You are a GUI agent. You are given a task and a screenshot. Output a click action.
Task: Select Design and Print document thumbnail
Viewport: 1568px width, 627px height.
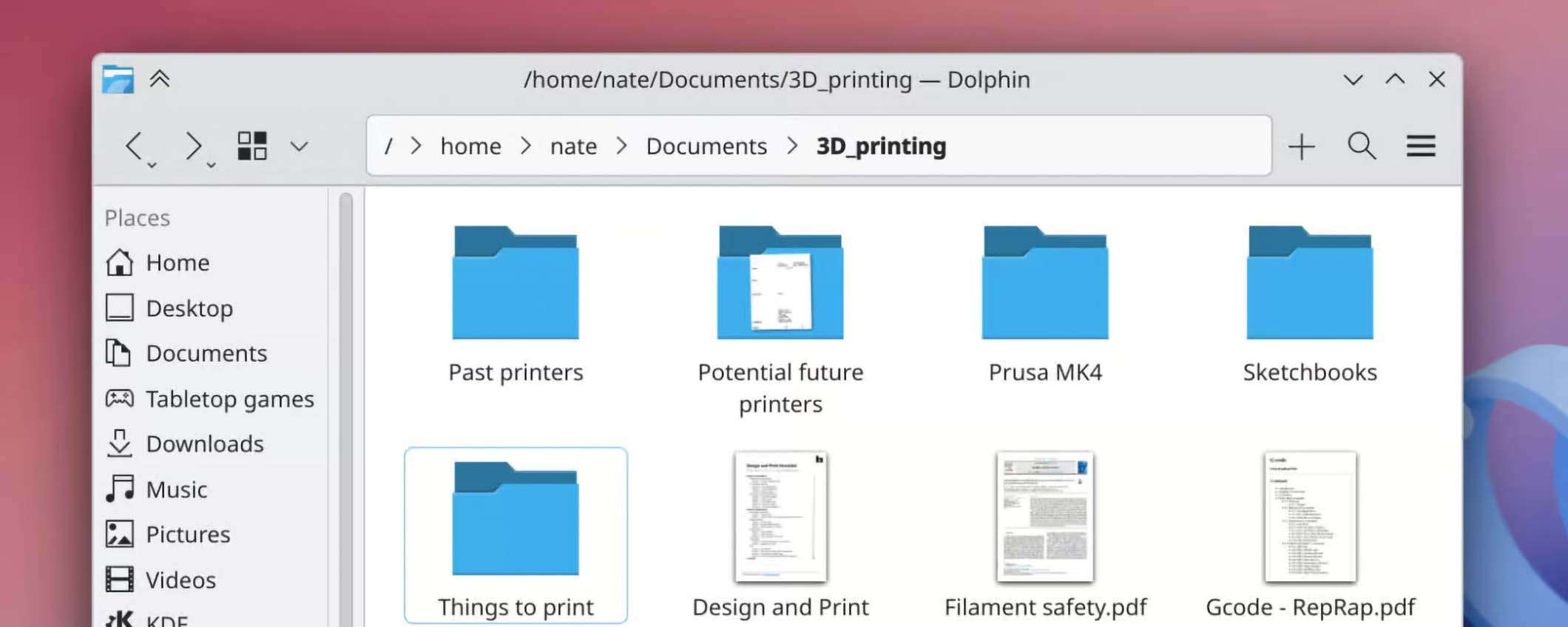[x=780, y=517]
